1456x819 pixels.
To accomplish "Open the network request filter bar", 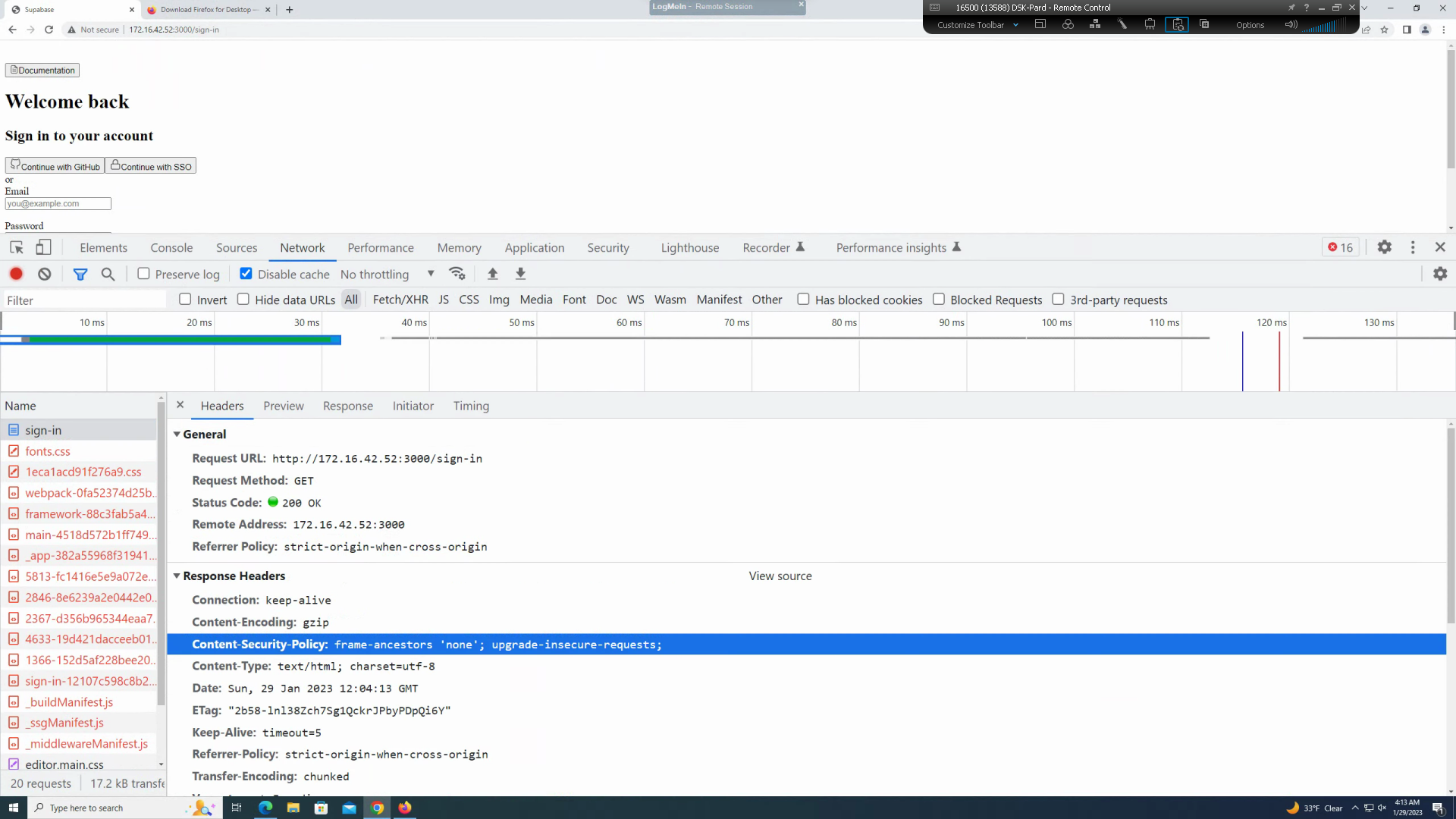I will 80,274.
